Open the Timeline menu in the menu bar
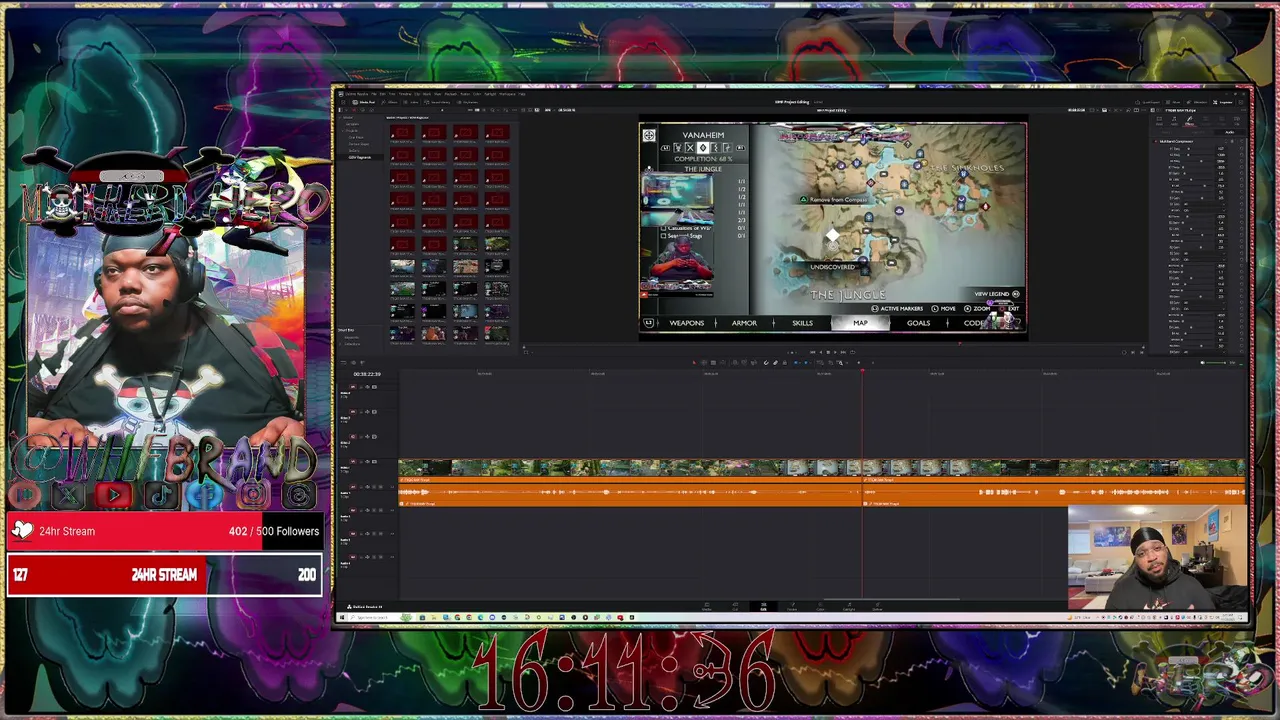Screen dimensions: 1280x720 [x=405, y=94]
